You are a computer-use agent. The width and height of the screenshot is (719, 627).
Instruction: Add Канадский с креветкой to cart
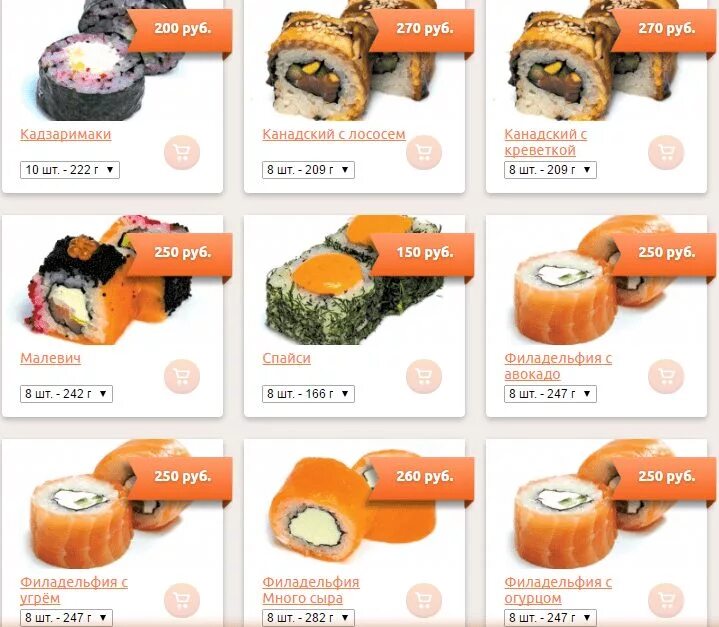coord(666,152)
